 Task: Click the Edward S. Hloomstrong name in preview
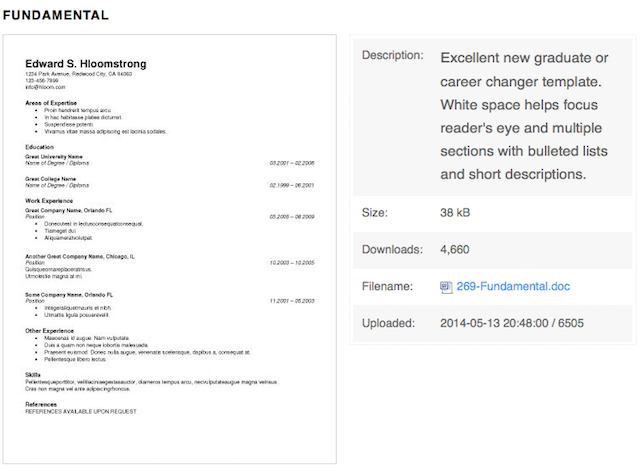coord(86,64)
